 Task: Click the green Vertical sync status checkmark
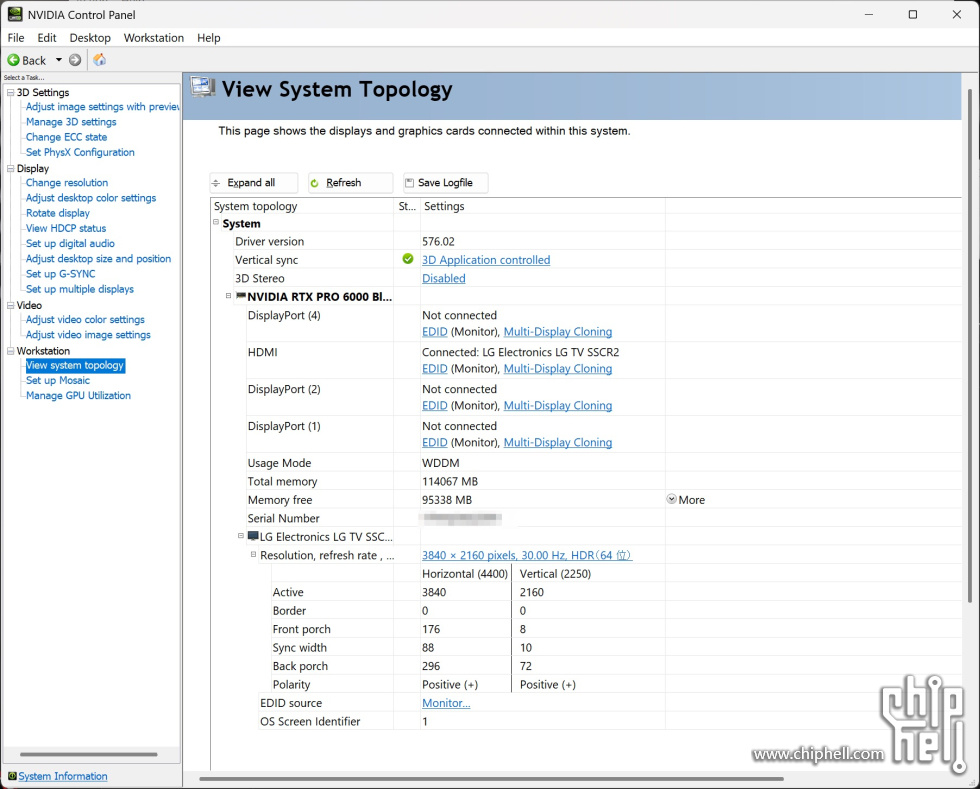[408, 259]
